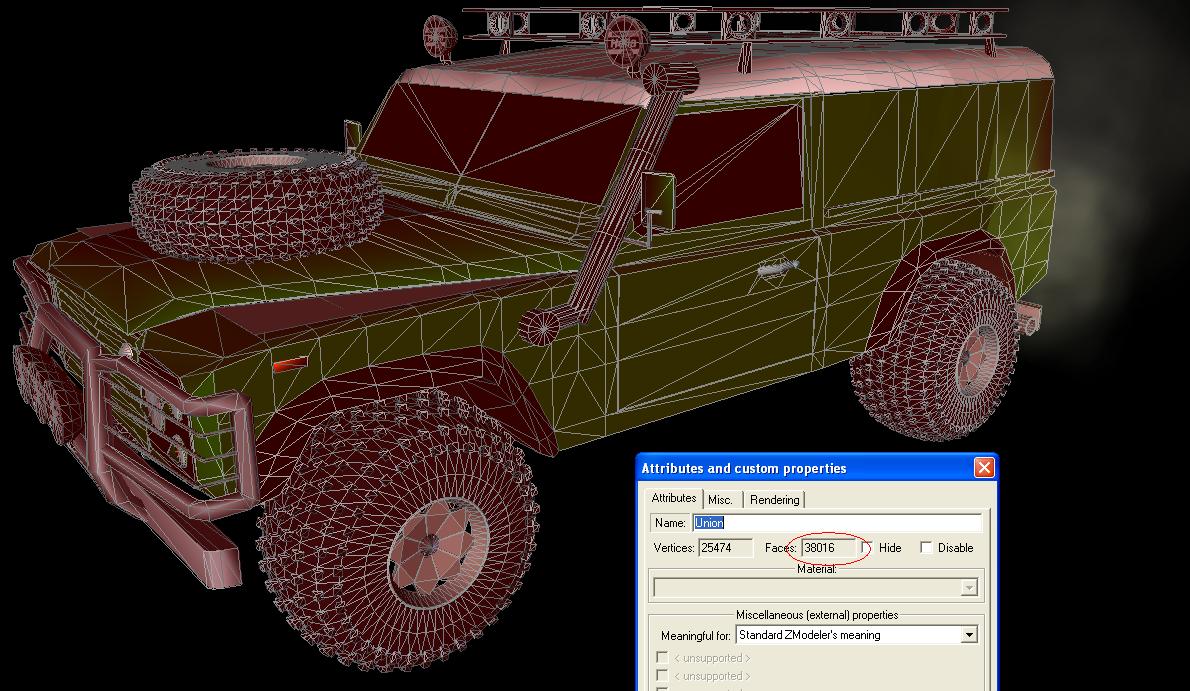Click the Vertices count field

(725, 548)
